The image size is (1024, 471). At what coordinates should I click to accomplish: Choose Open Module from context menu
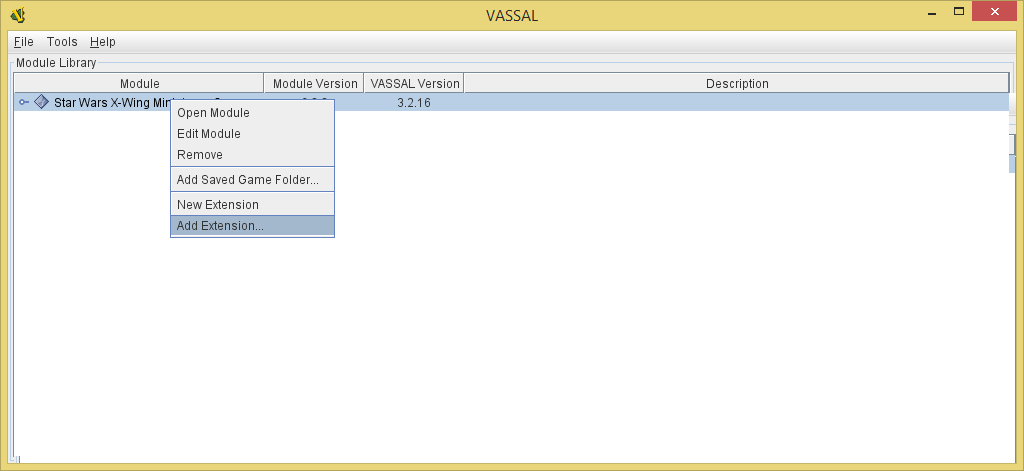tap(213, 113)
